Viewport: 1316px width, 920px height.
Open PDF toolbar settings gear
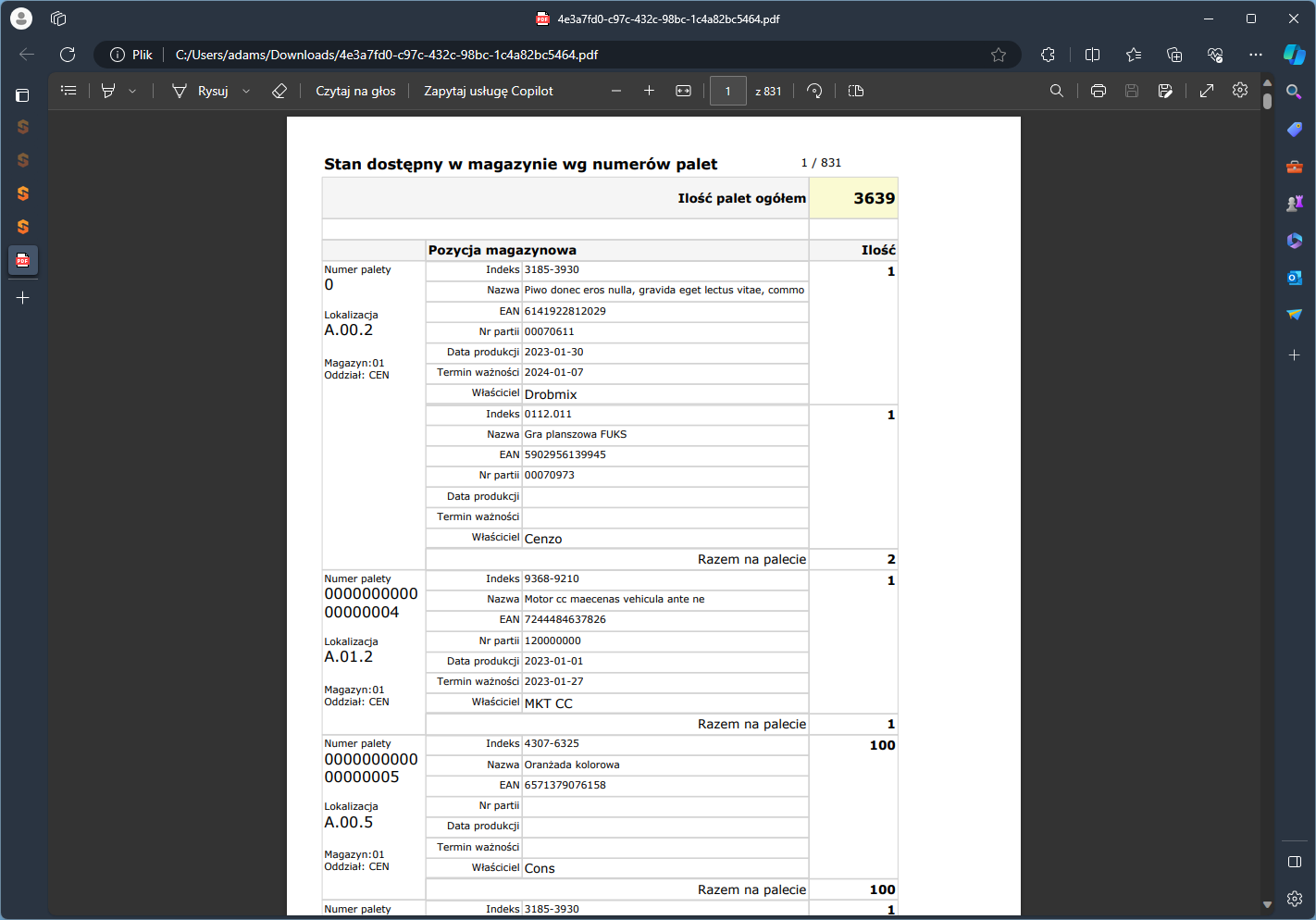pyautogui.click(x=1240, y=90)
